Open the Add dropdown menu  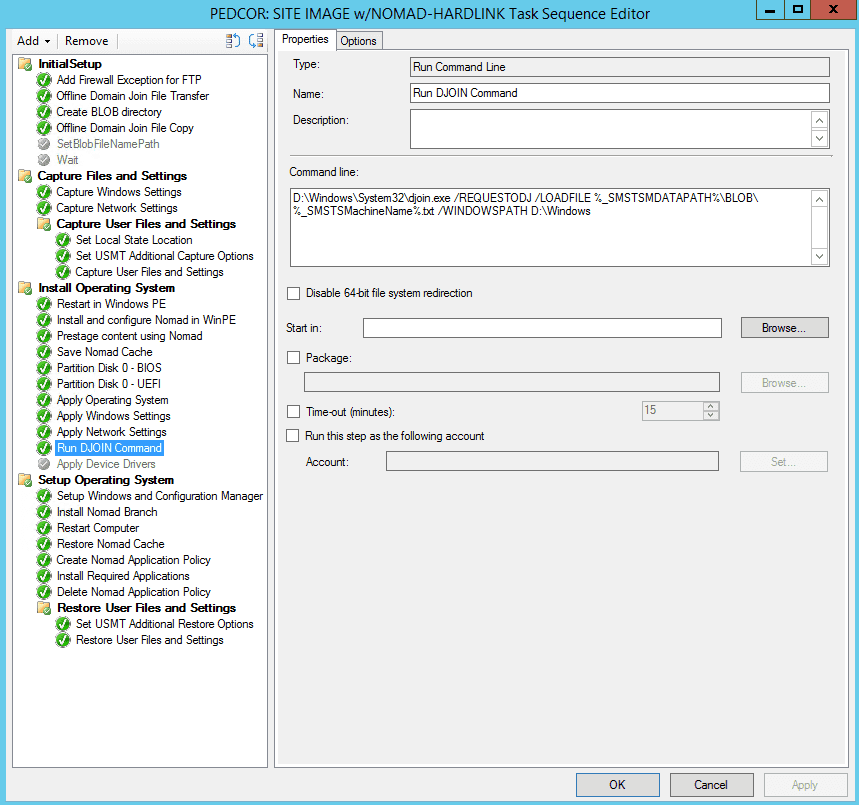point(33,41)
